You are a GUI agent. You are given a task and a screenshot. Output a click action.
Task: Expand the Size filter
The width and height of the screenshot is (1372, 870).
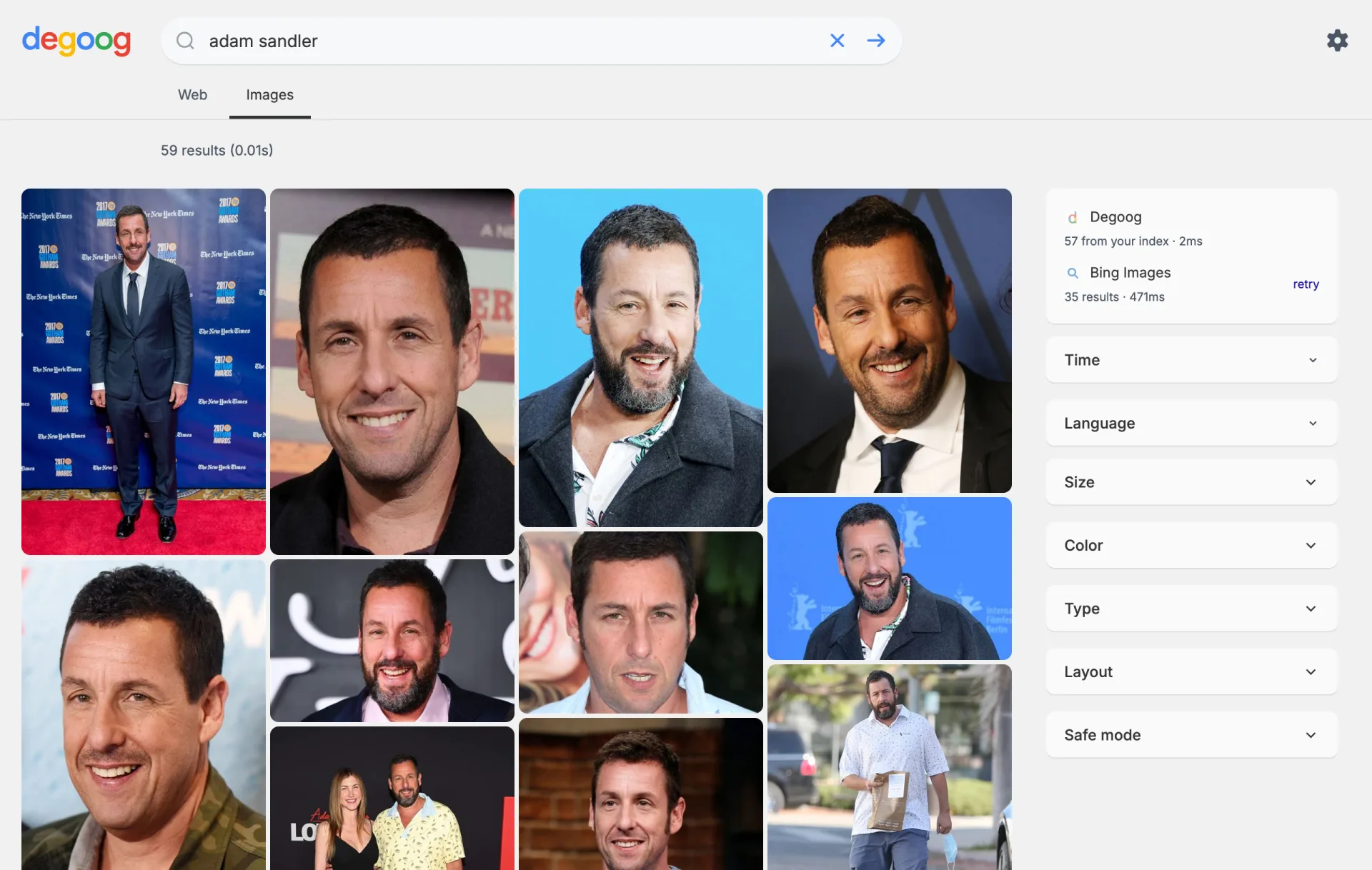(x=1191, y=482)
